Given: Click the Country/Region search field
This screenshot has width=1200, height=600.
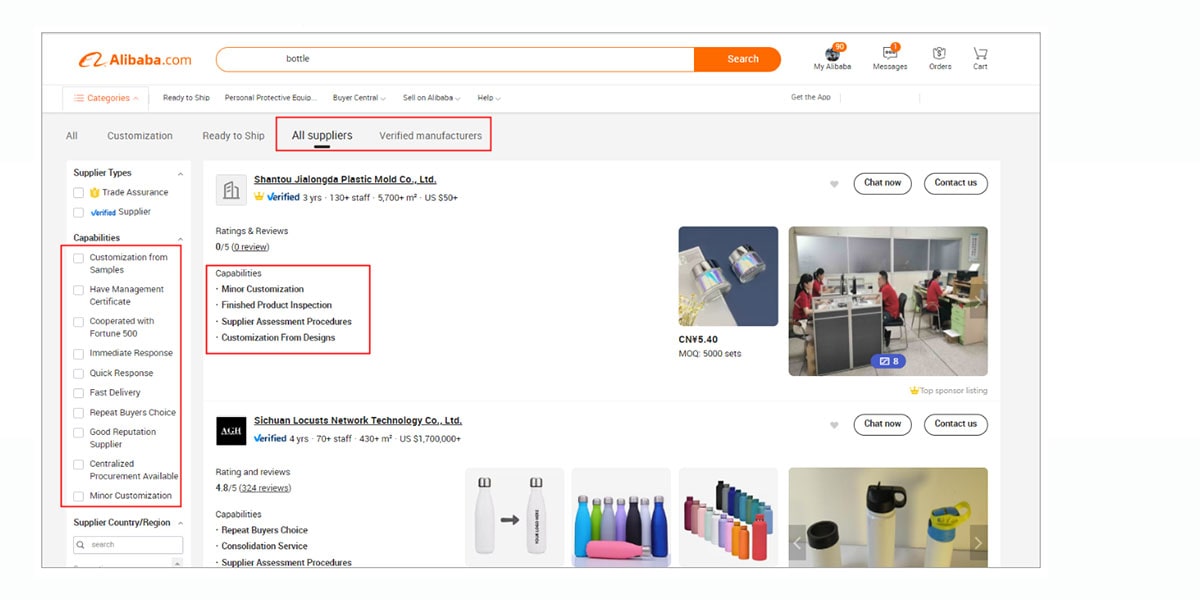Looking at the screenshot, I should pyautogui.click(x=128, y=545).
